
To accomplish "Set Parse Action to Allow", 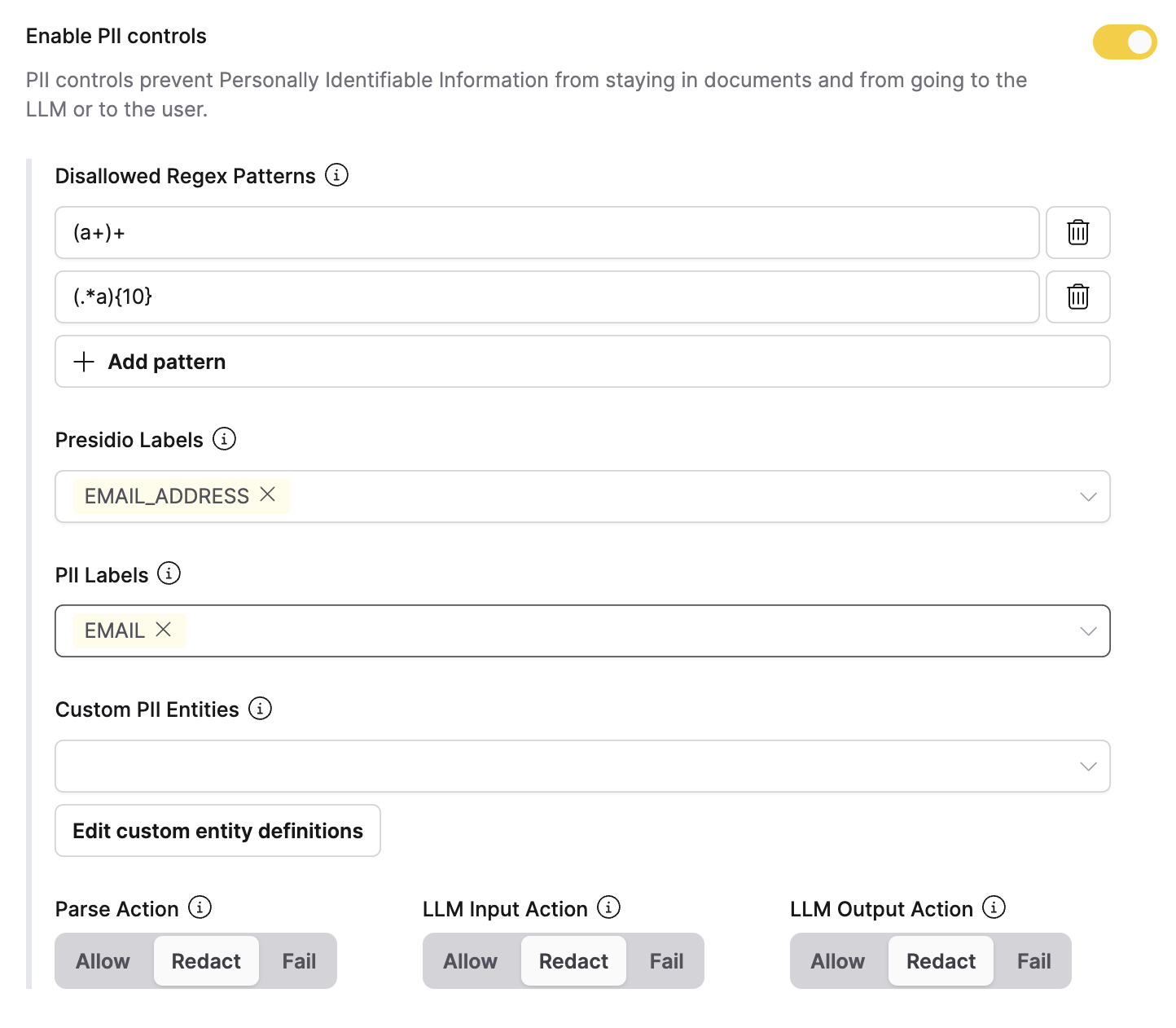I will [x=103, y=961].
